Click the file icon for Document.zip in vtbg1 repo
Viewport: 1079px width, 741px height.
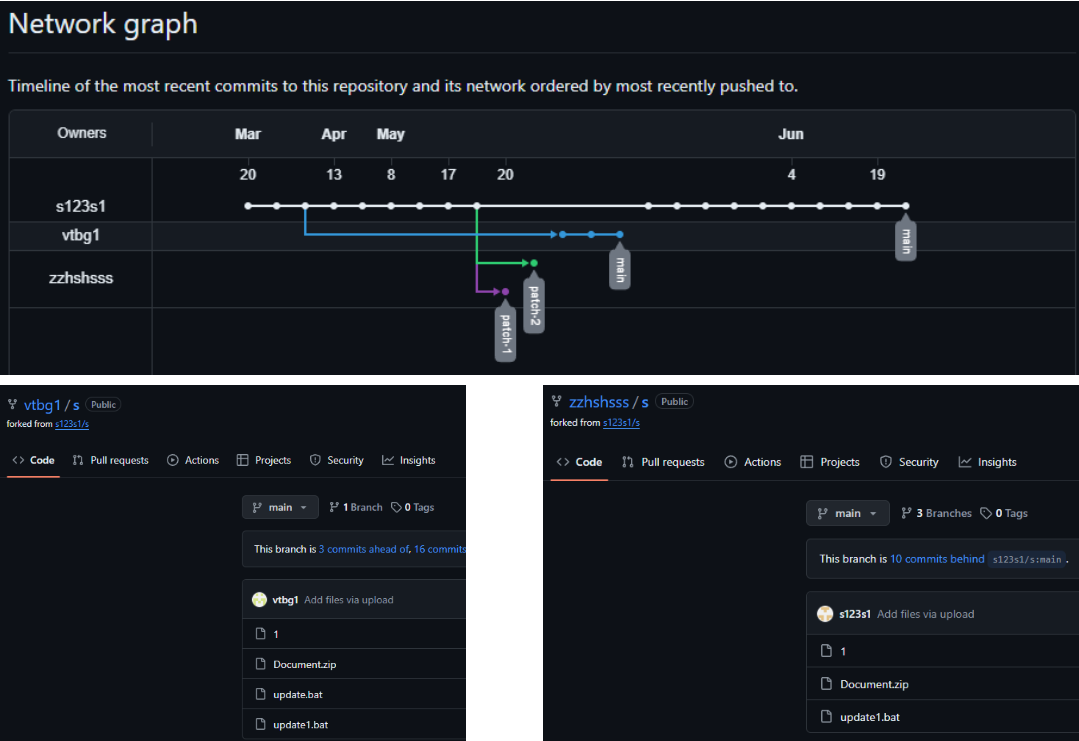tap(260, 663)
